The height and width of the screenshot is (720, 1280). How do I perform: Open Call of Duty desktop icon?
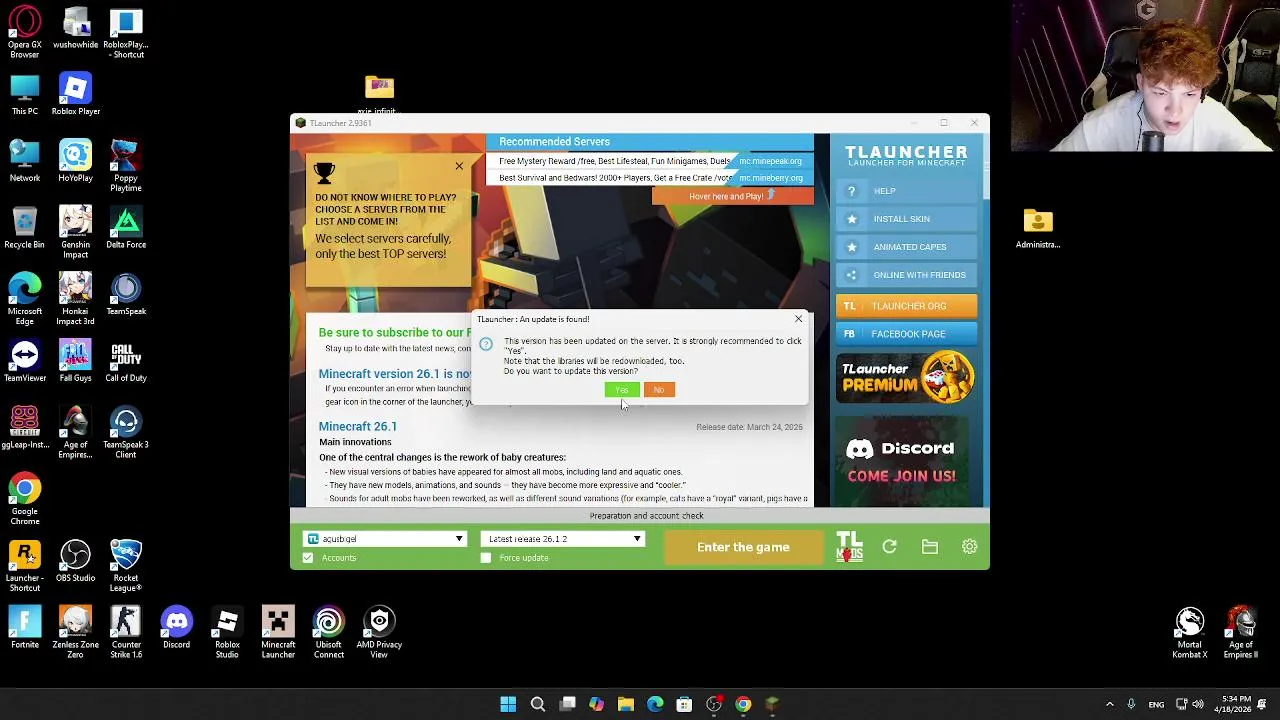[x=126, y=362]
